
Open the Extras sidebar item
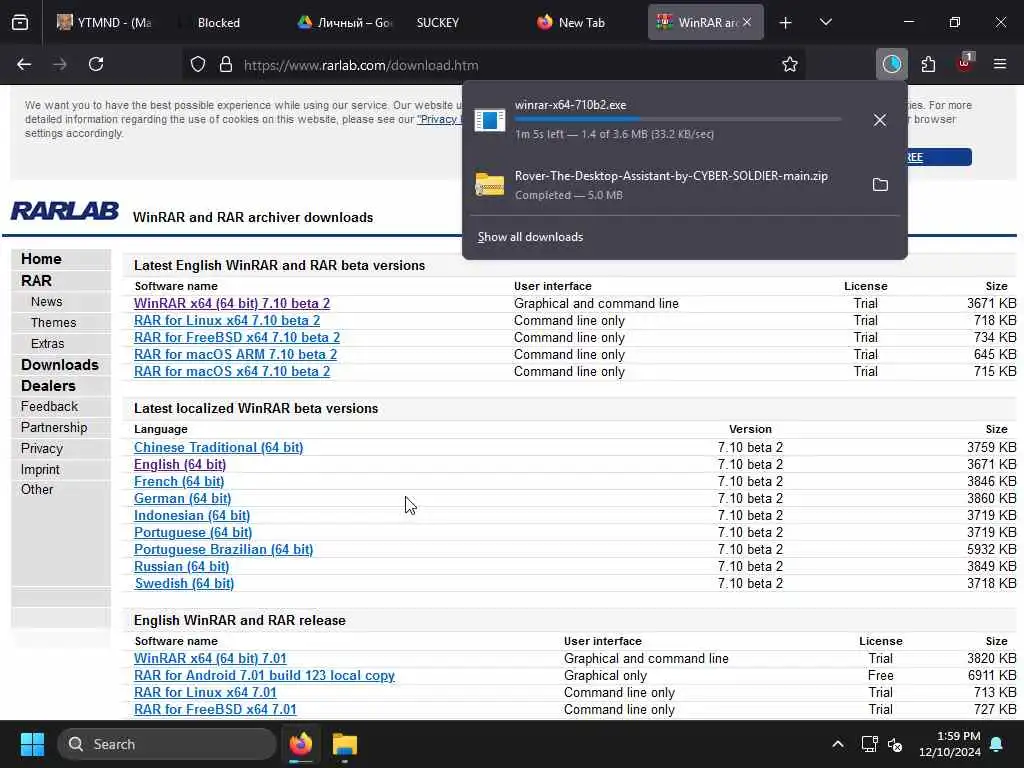(48, 344)
